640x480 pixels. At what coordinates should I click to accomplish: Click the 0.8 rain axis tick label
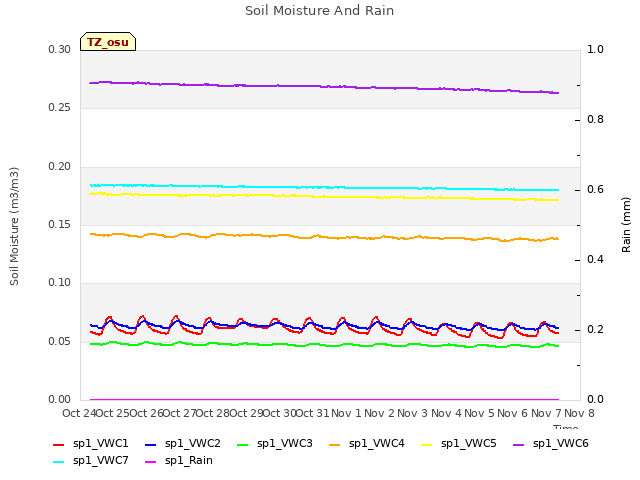[x=595, y=120]
